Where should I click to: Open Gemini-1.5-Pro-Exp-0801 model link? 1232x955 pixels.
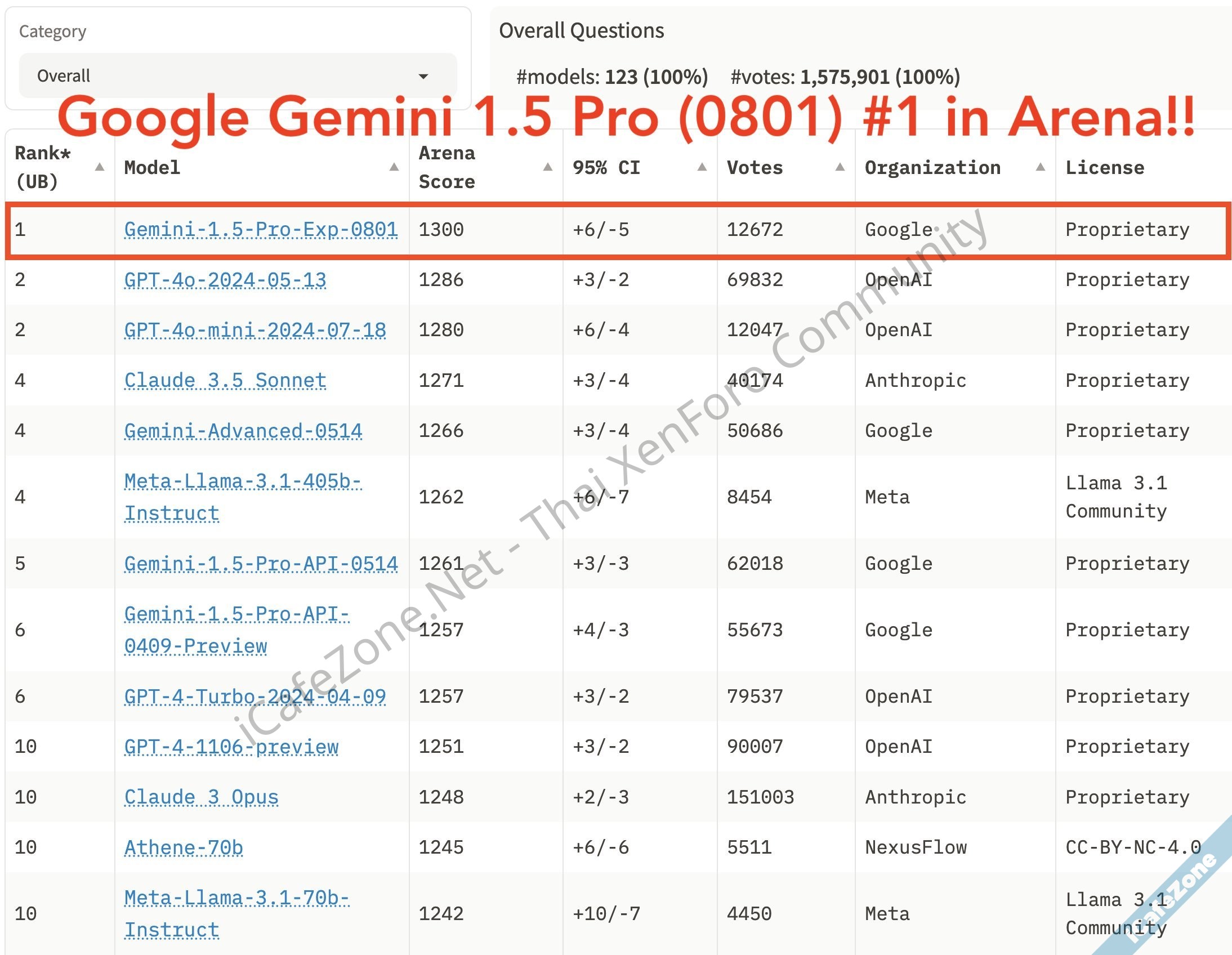(261, 230)
